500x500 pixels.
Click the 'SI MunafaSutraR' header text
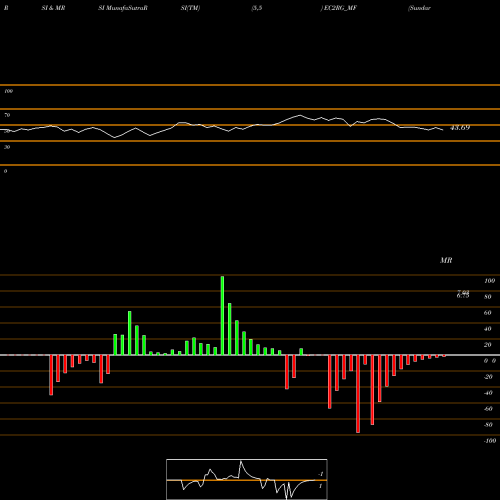coord(123,8)
